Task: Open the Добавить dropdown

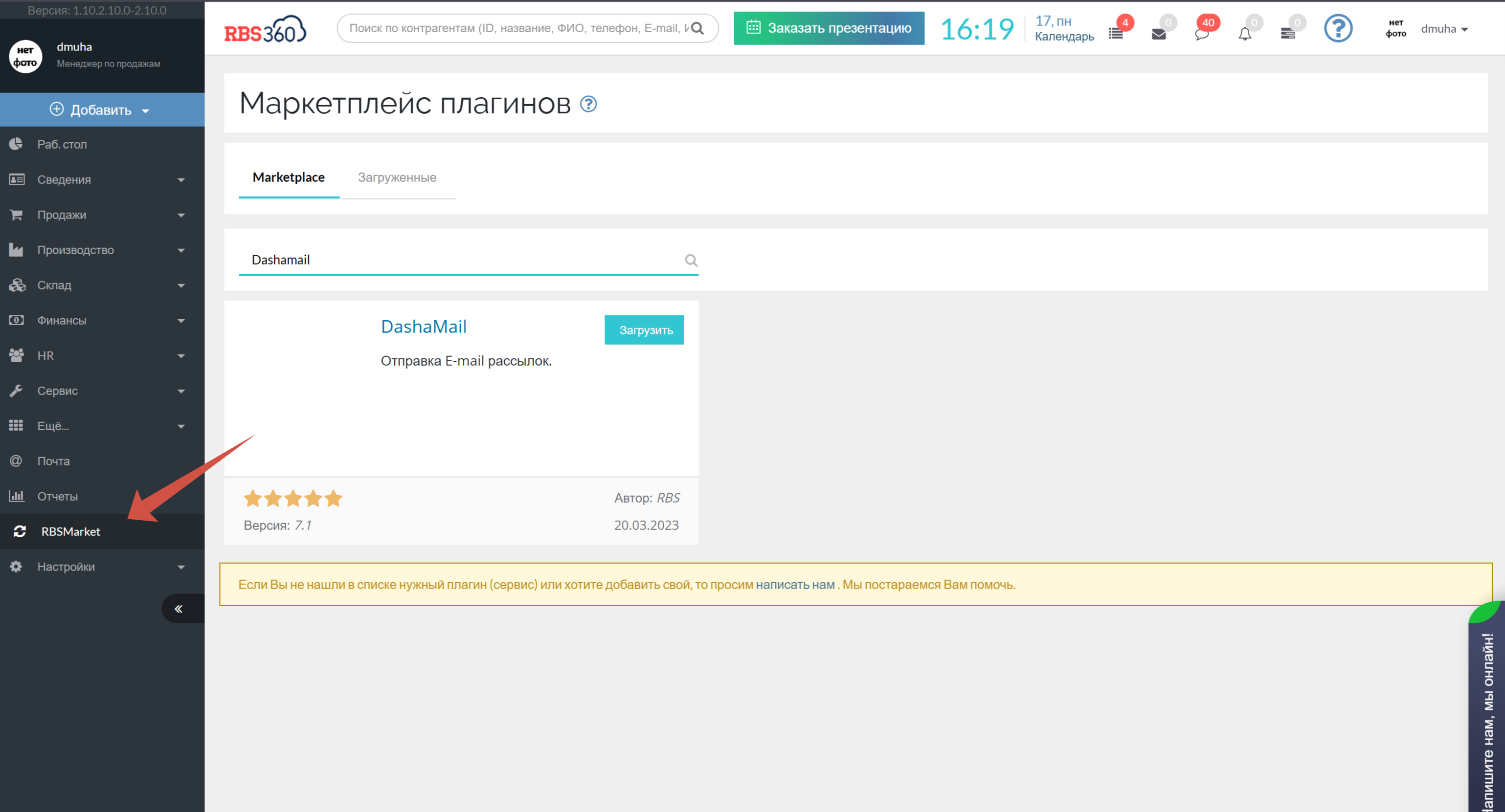Action: tap(102, 110)
